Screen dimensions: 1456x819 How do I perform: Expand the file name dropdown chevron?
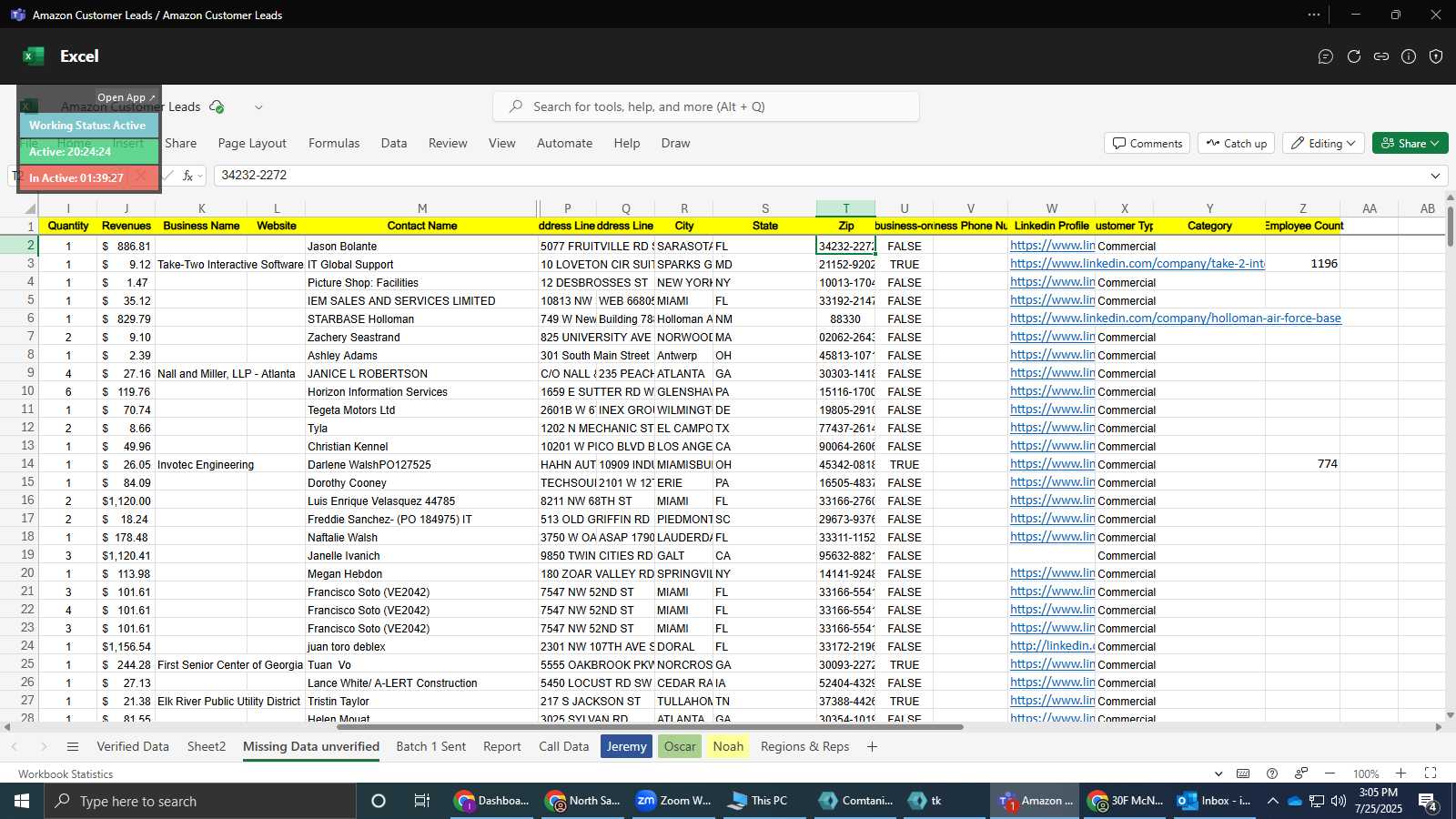click(x=258, y=107)
